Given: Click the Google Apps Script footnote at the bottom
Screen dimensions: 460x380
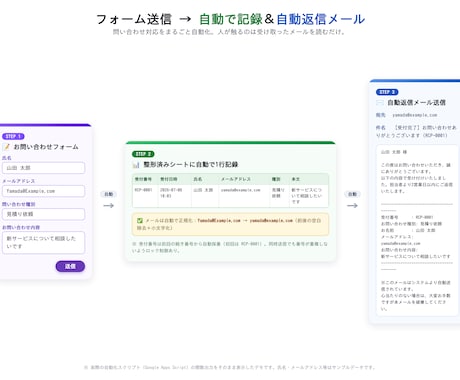Looking at the screenshot, I should (x=230, y=367).
